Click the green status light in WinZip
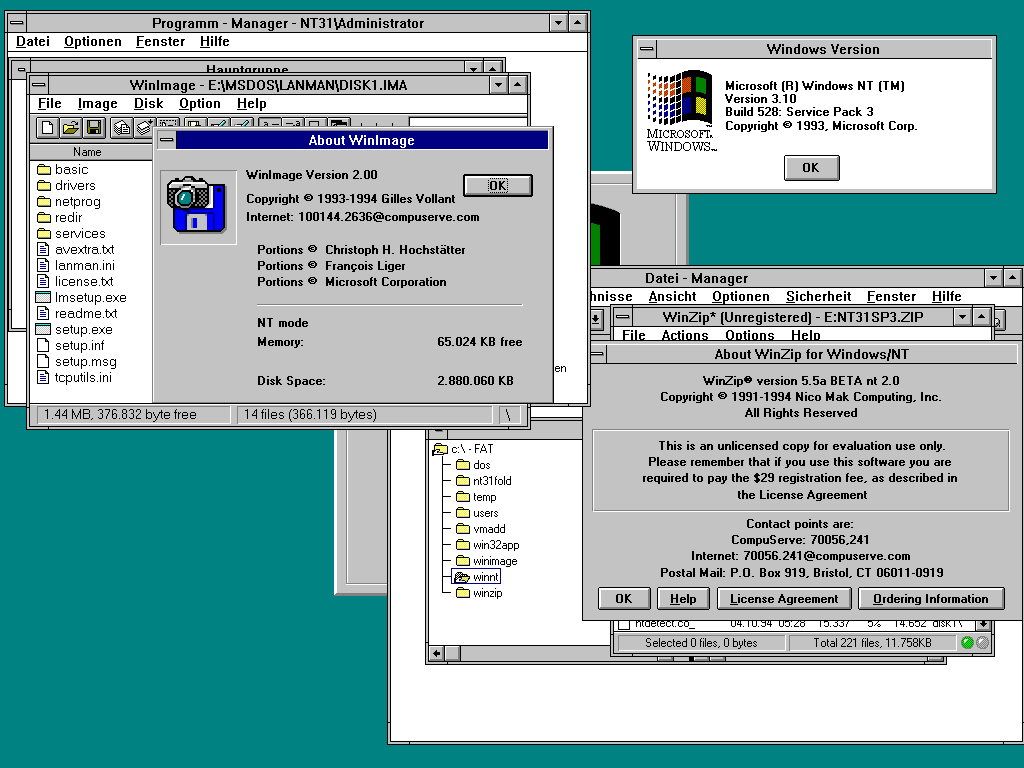Screen dimensions: 1024x768 967,643
